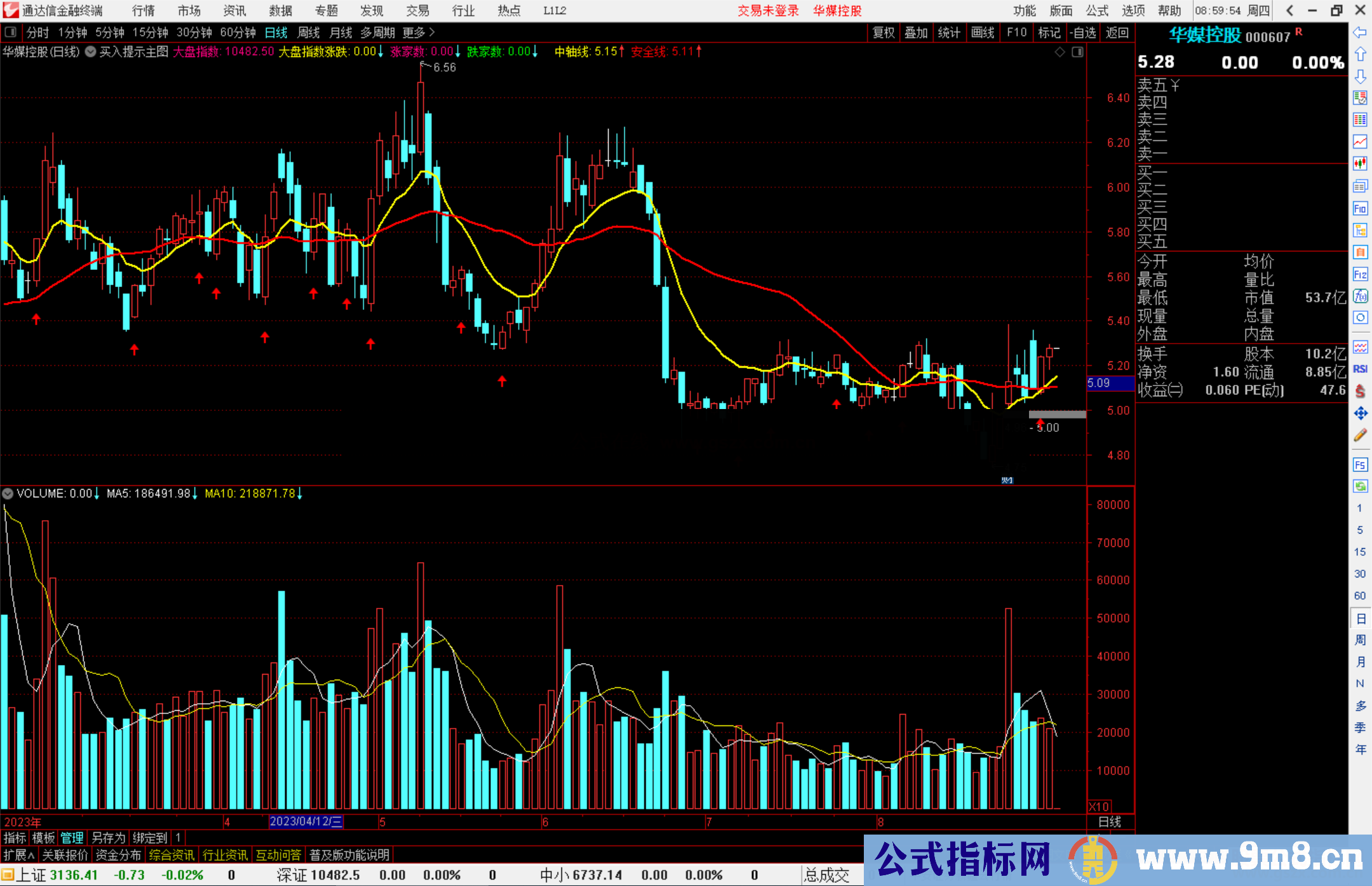Select the 30-minute period in sidebar

tap(1359, 574)
